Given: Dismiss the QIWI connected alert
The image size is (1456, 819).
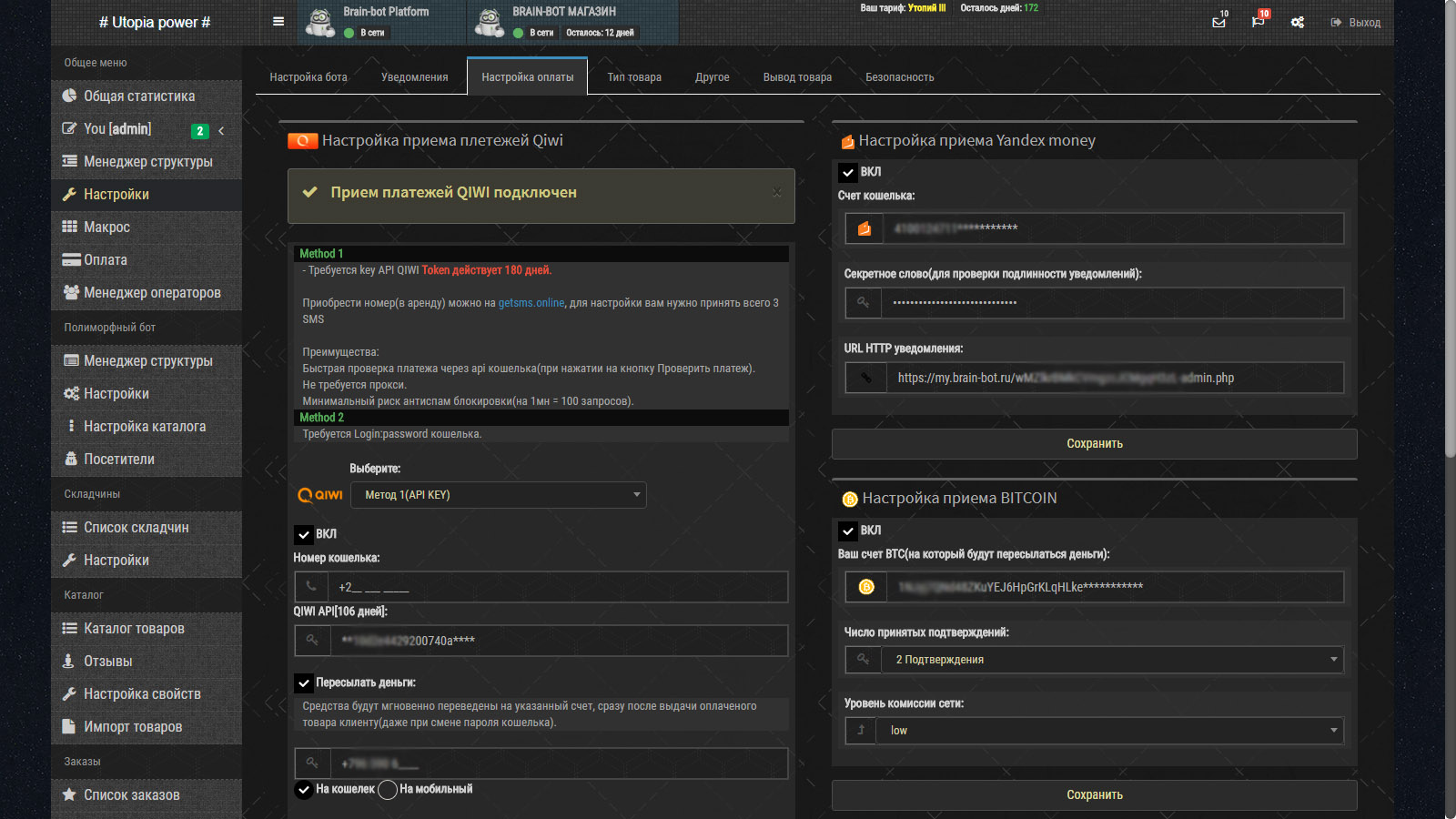Looking at the screenshot, I should [x=777, y=192].
